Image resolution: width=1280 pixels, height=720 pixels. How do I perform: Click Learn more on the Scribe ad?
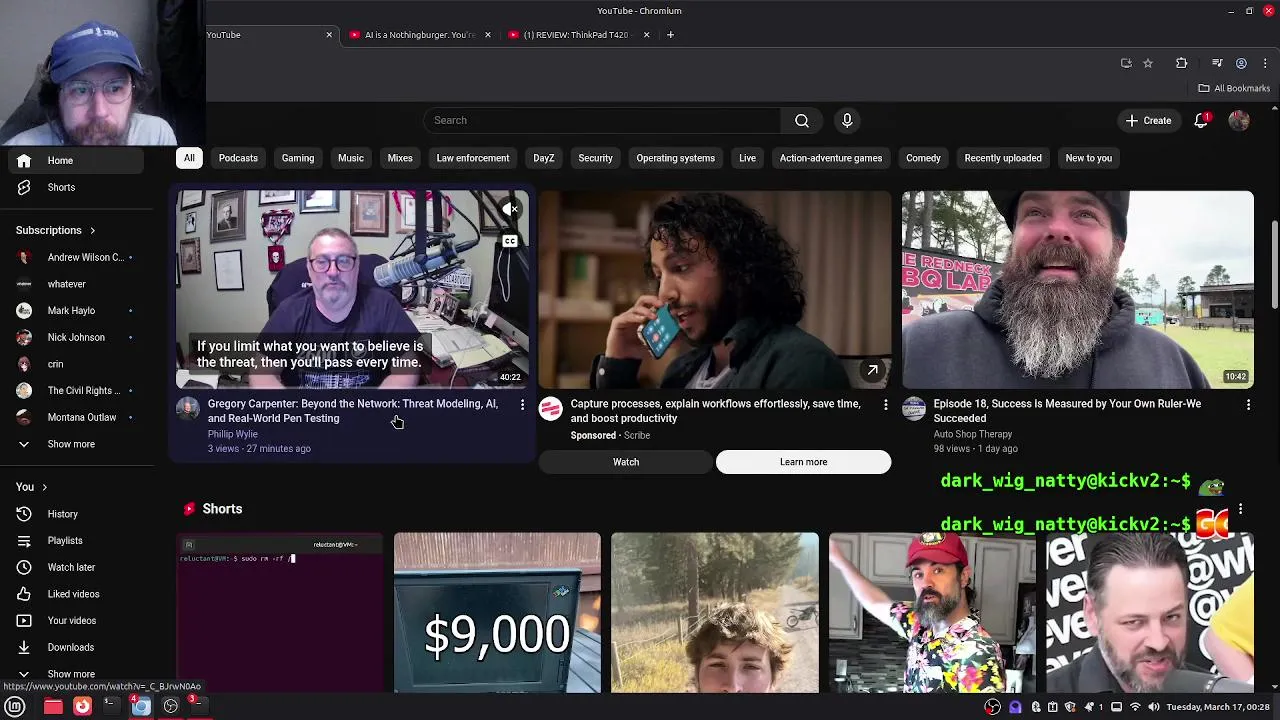tap(803, 462)
